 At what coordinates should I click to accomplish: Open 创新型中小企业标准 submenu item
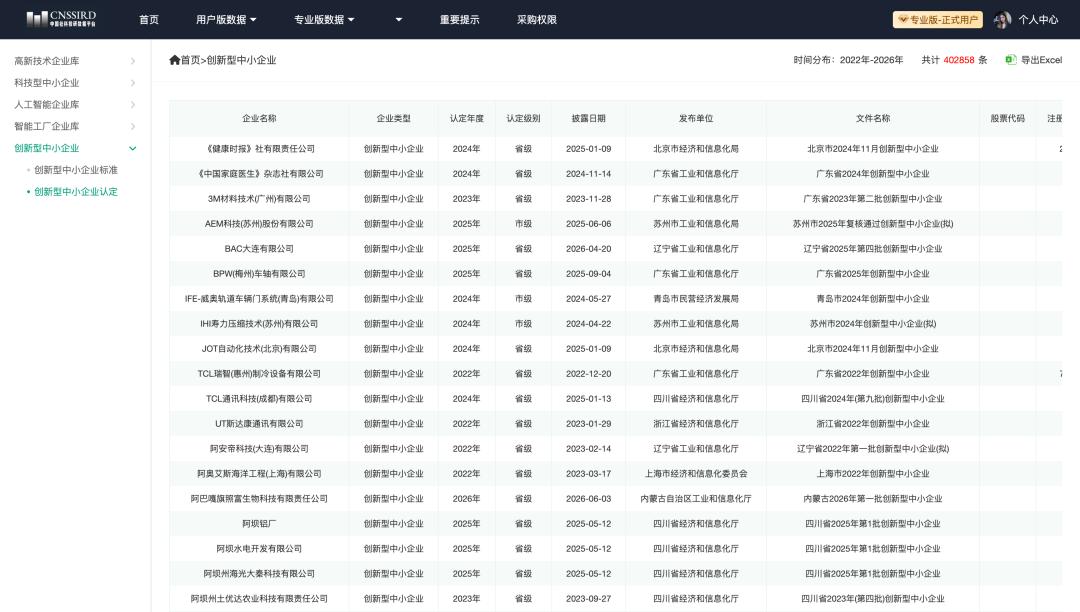(x=76, y=170)
